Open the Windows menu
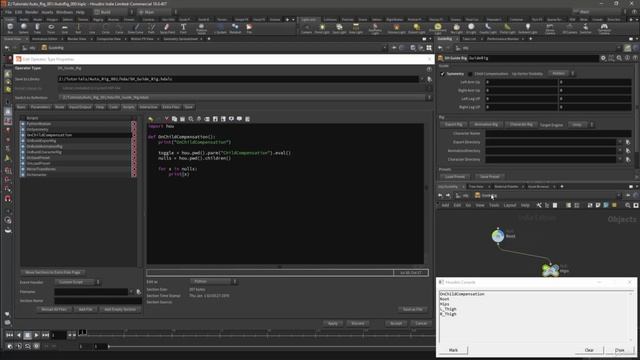 64,12
